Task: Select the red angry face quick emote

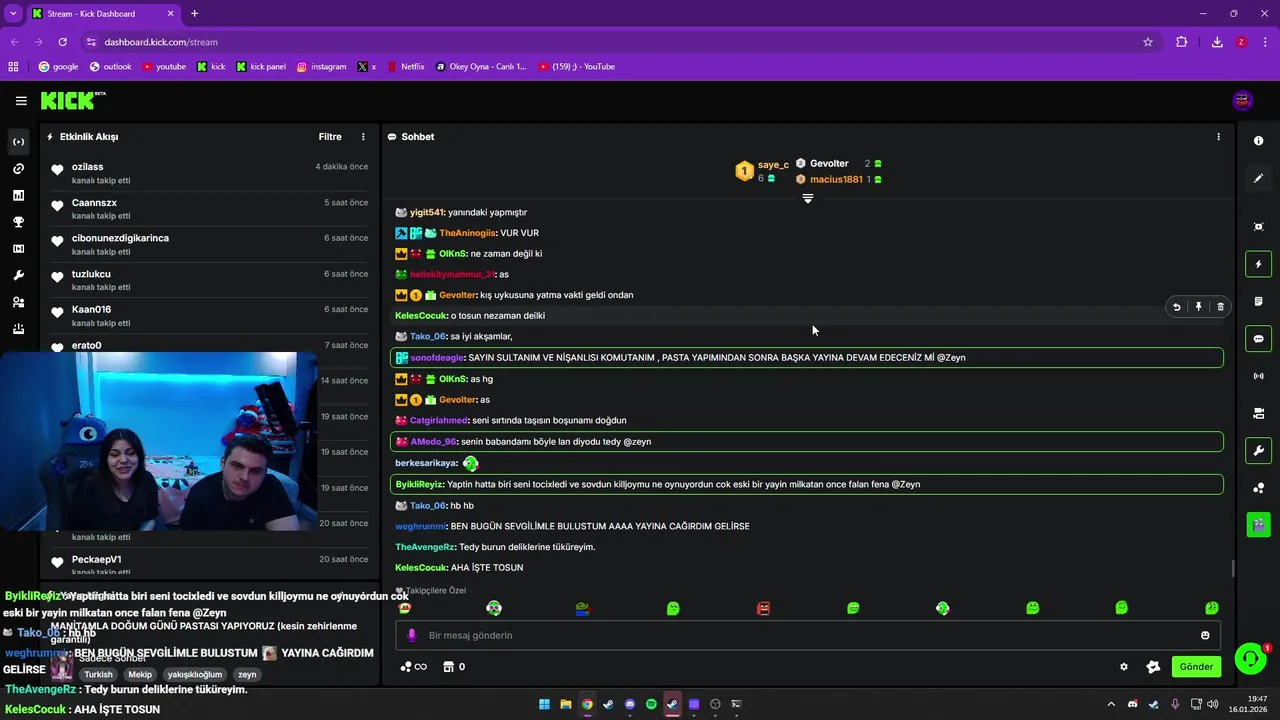Action: point(763,608)
